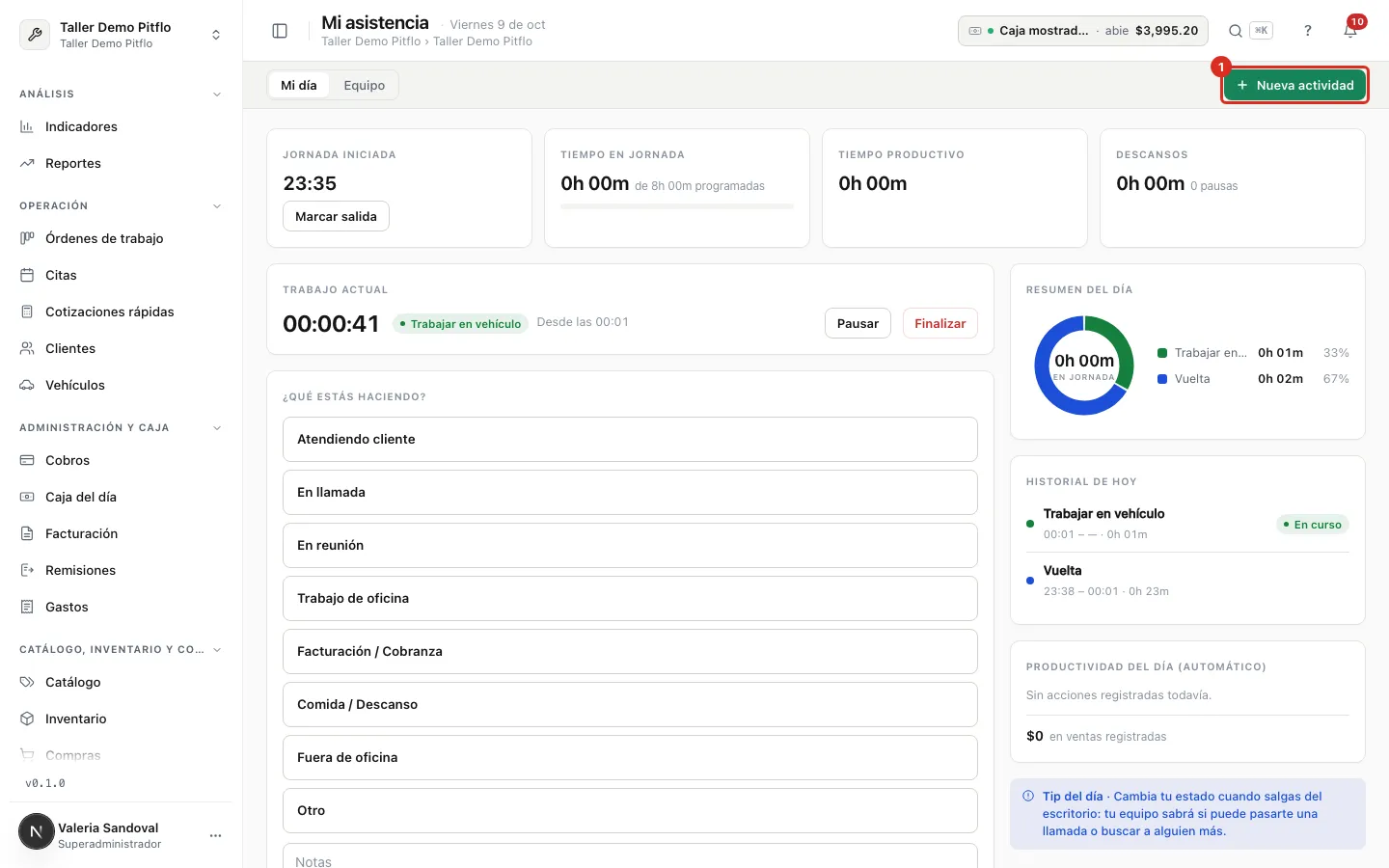The width and height of the screenshot is (1389, 868).
Task: Pause the current work timer
Action: [858, 323]
